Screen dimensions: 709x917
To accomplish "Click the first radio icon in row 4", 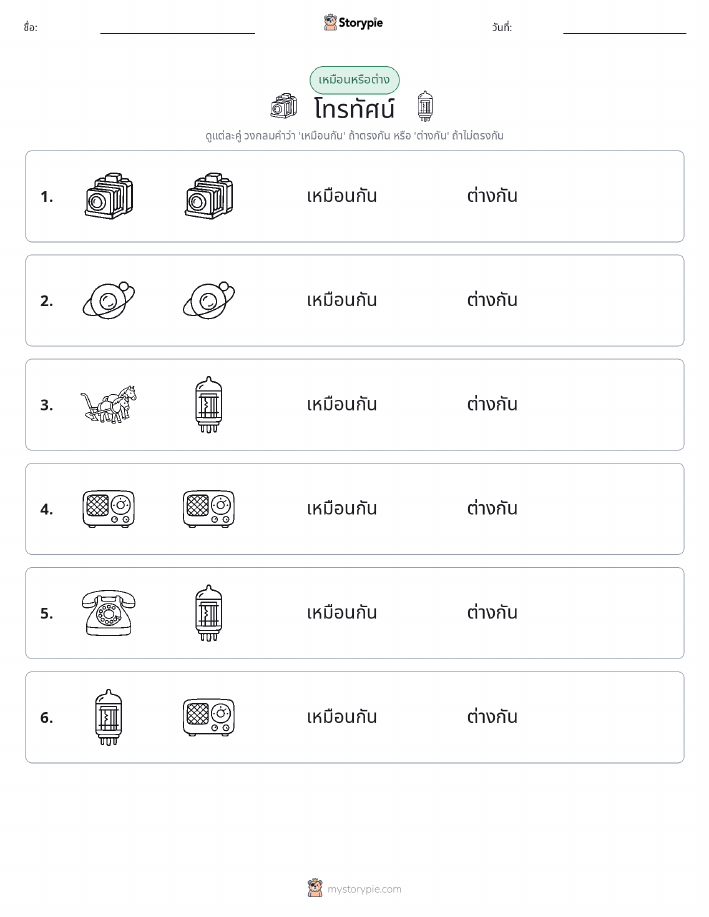I will pos(109,509).
